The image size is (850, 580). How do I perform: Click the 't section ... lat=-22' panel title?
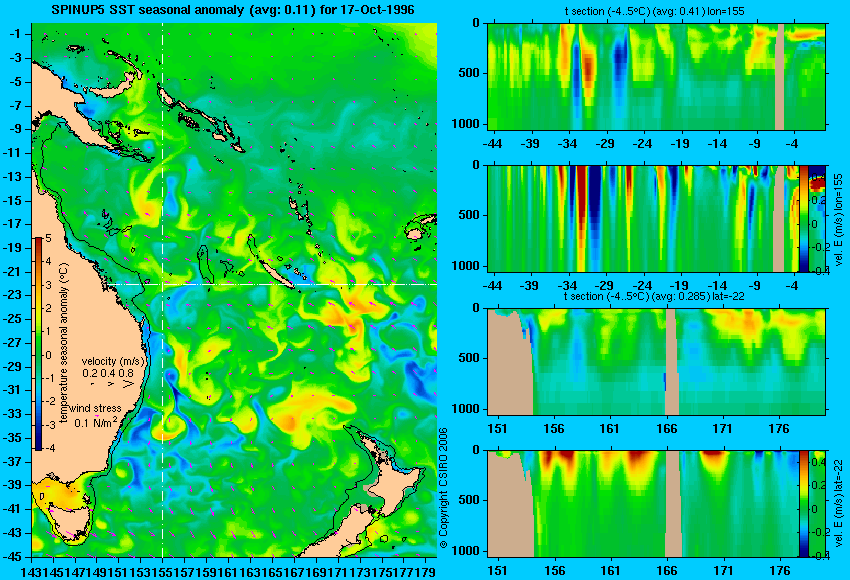pyautogui.click(x=654, y=297)
